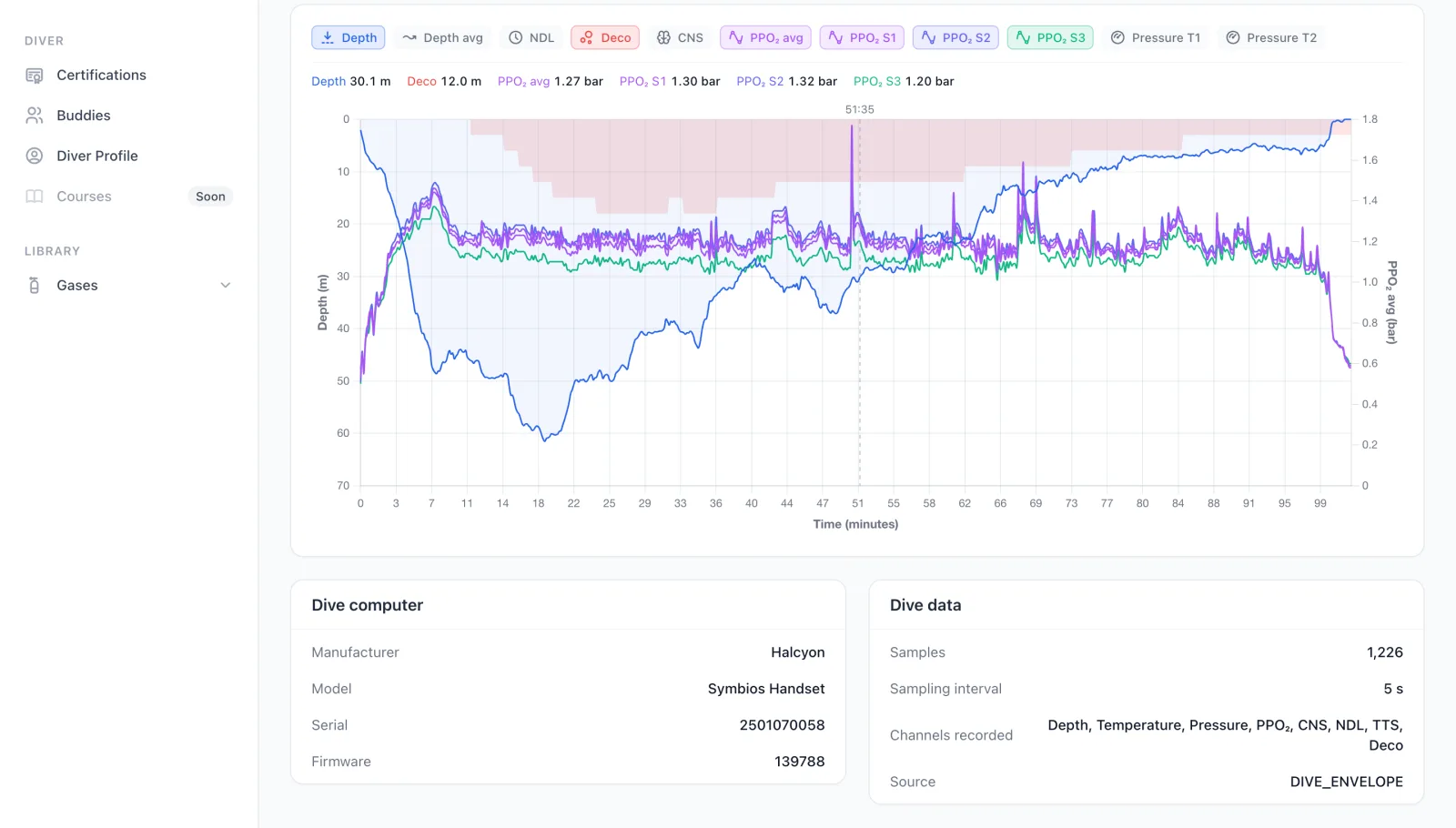This screenshot has height=828, width=1456.
Task: Click the Channels recorded list value
Action: 1225,735
